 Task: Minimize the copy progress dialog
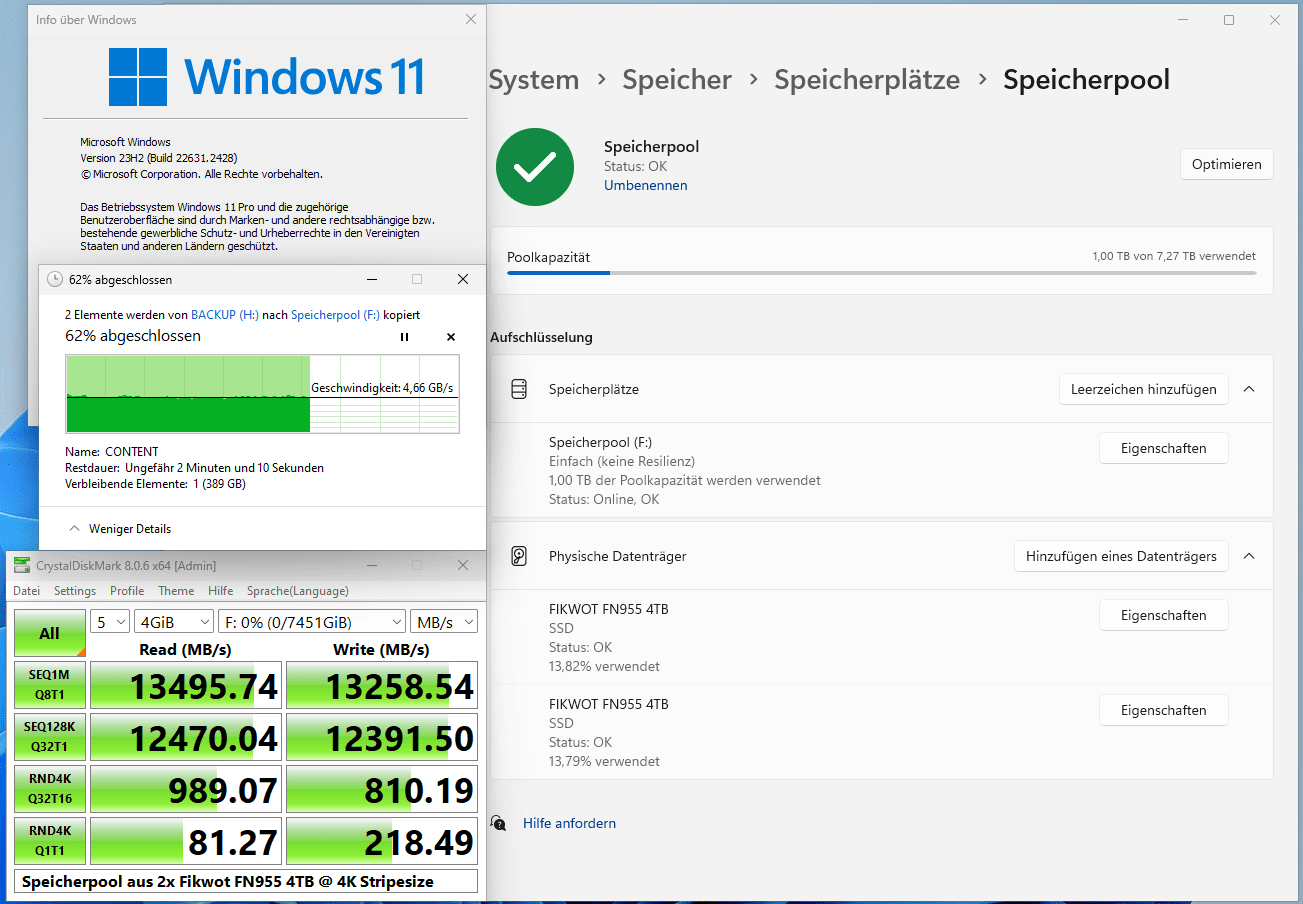click(x=371, y=279)
